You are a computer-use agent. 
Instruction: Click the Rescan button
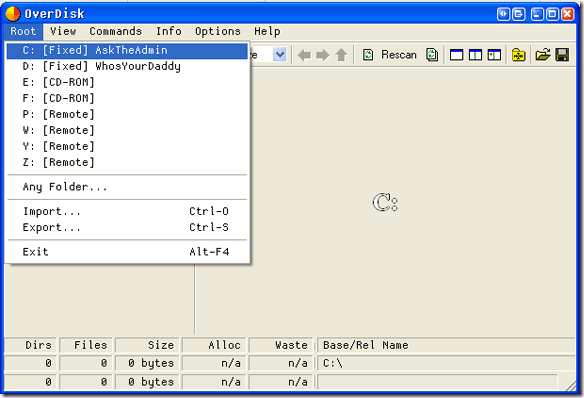pyautogui.click(x=399, y=55)
